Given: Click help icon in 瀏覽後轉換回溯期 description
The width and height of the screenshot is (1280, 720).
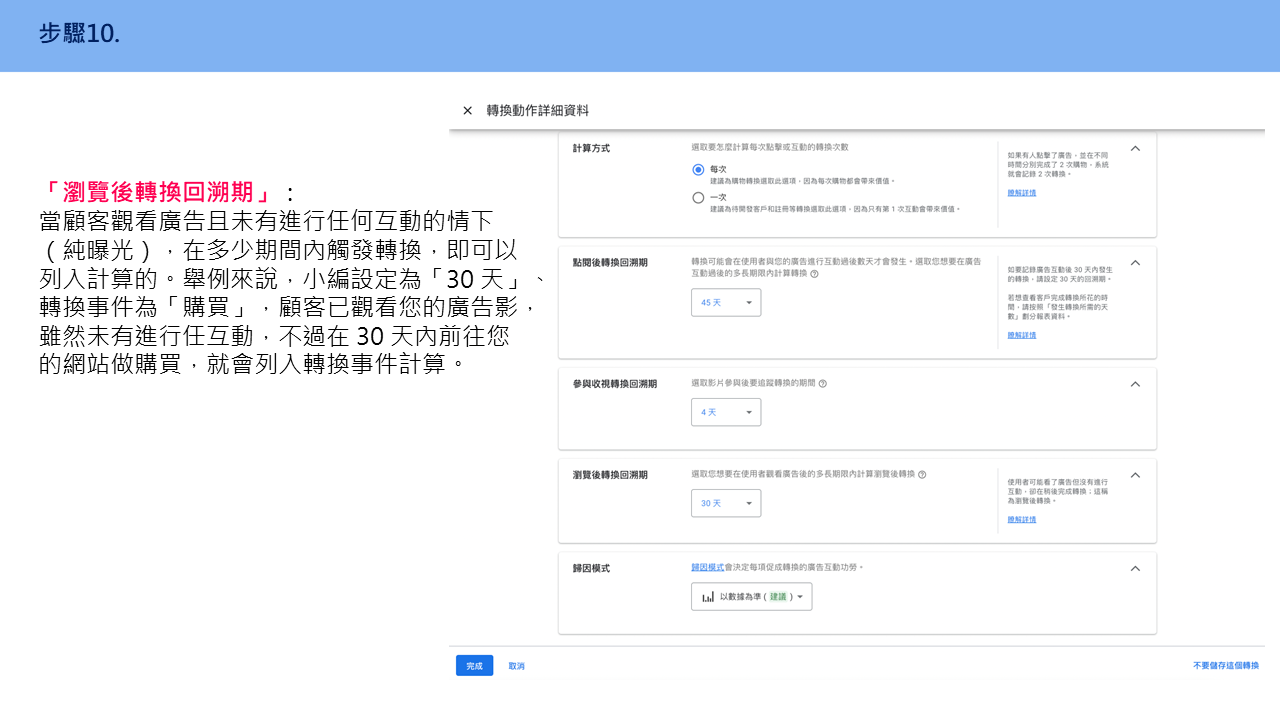Looking at the screenshot, I should pos(922,475).
